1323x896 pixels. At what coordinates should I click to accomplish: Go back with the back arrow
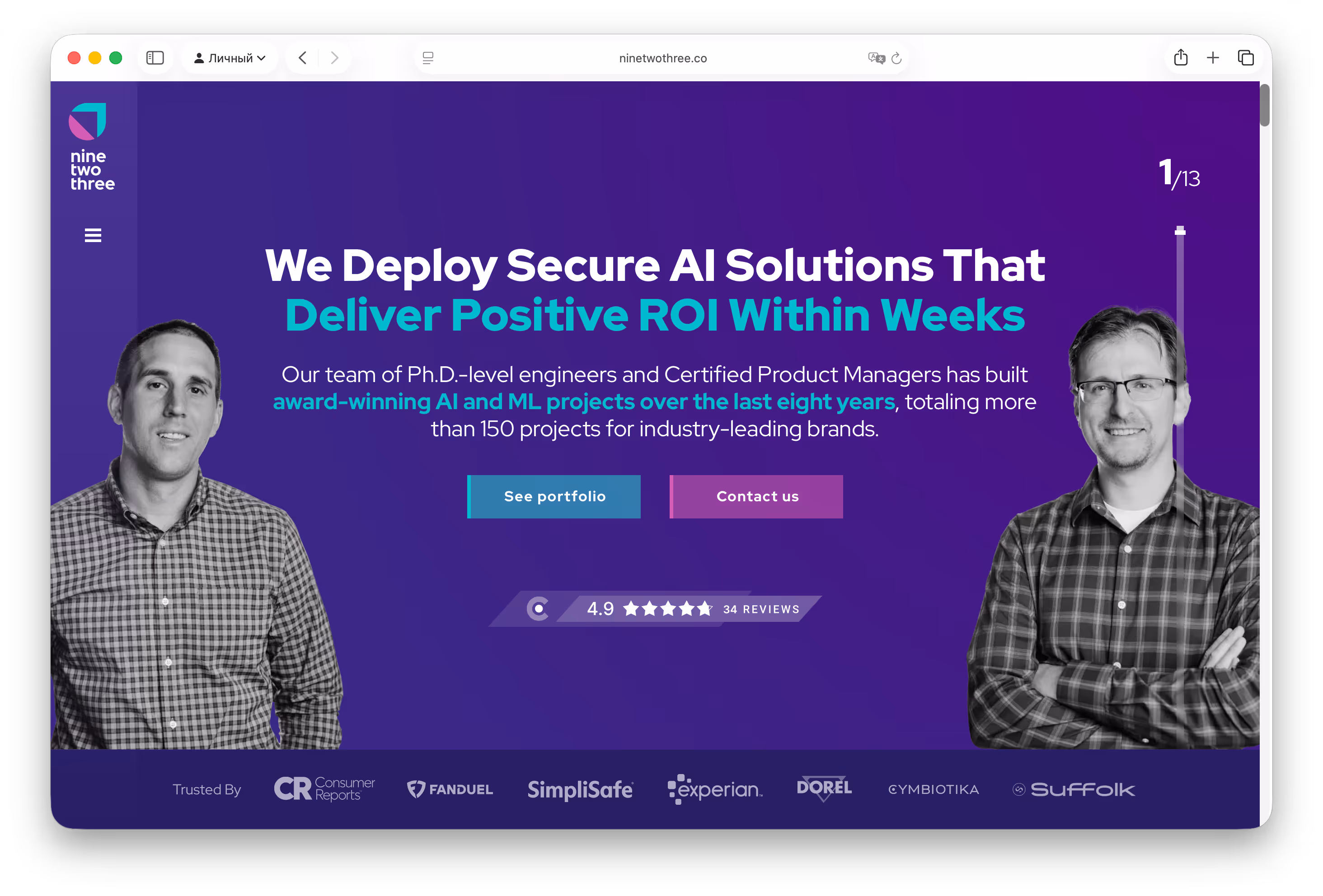[x=303, y=58]
